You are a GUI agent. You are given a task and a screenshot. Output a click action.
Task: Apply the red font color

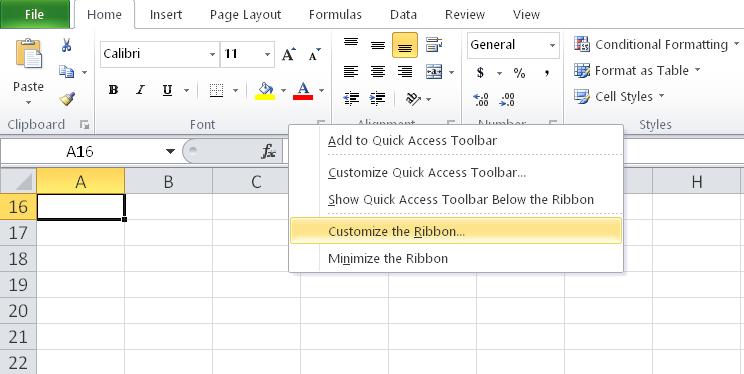pyautogui.click(x=303, y=90)
